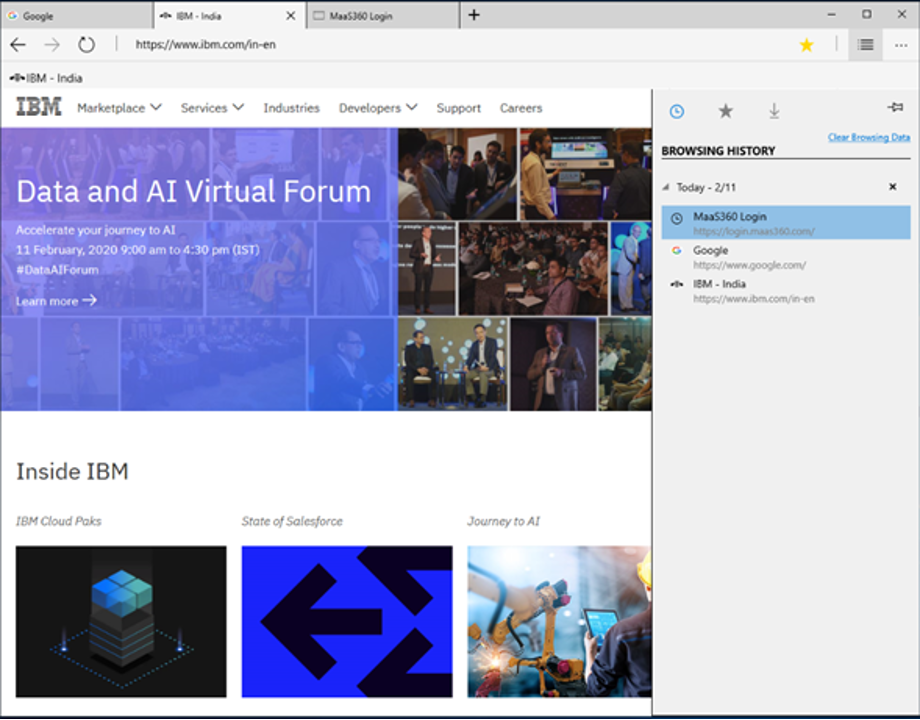The width and height of the screenshot is (920, 720).
Task: Click the address bar URL
Action: coord(205,45)
